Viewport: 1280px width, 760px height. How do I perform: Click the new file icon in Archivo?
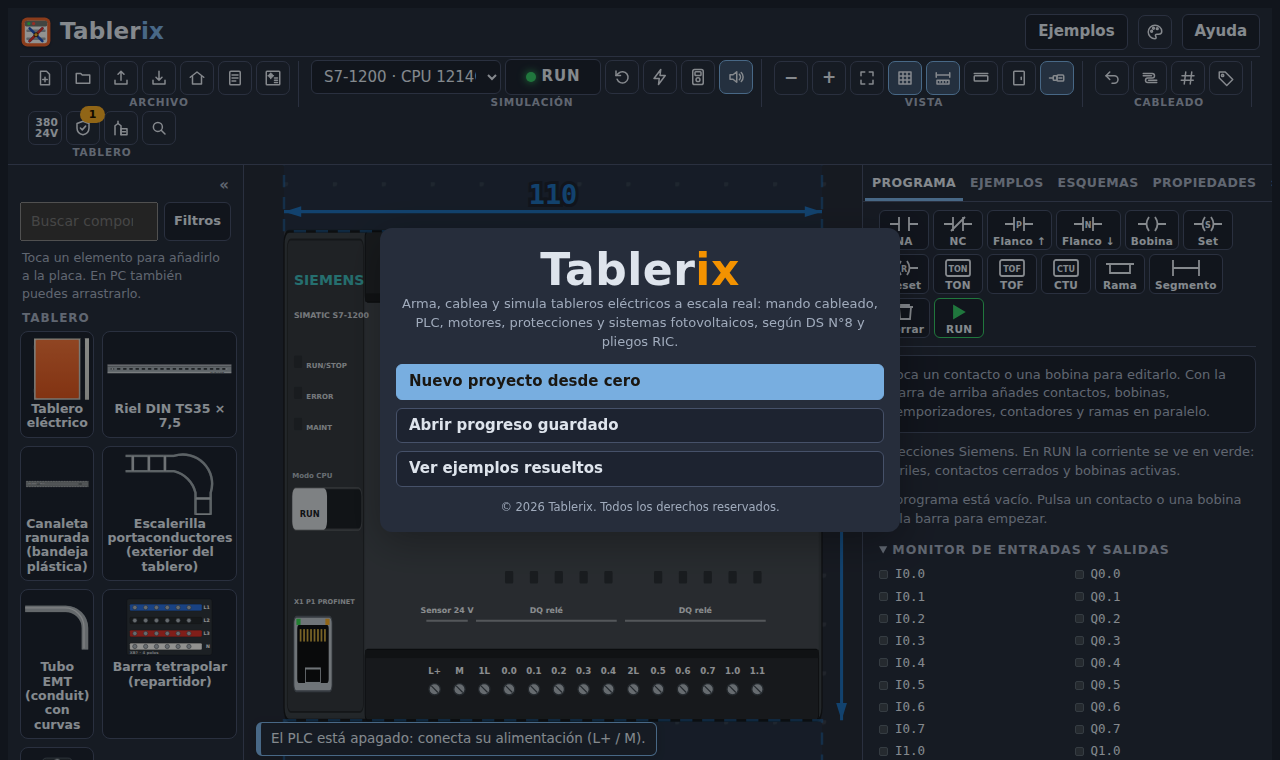tap(45, 77)
